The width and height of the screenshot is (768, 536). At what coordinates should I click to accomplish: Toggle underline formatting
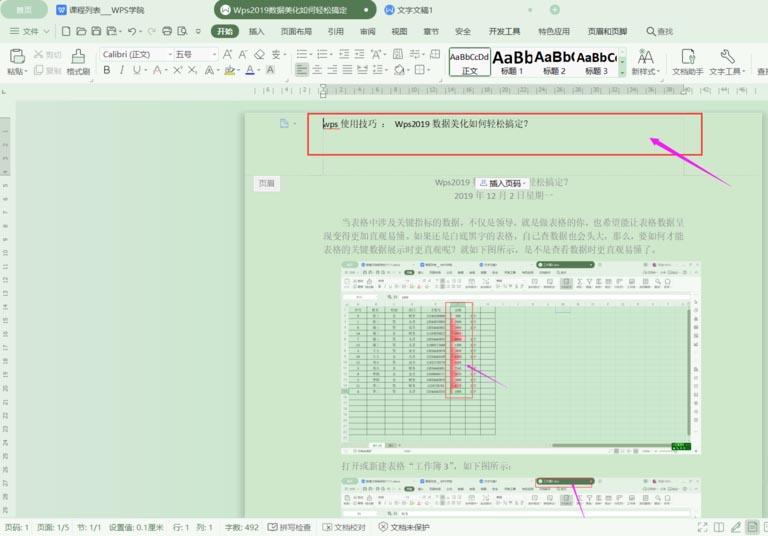pyautogui.click(x=137, y=71)
